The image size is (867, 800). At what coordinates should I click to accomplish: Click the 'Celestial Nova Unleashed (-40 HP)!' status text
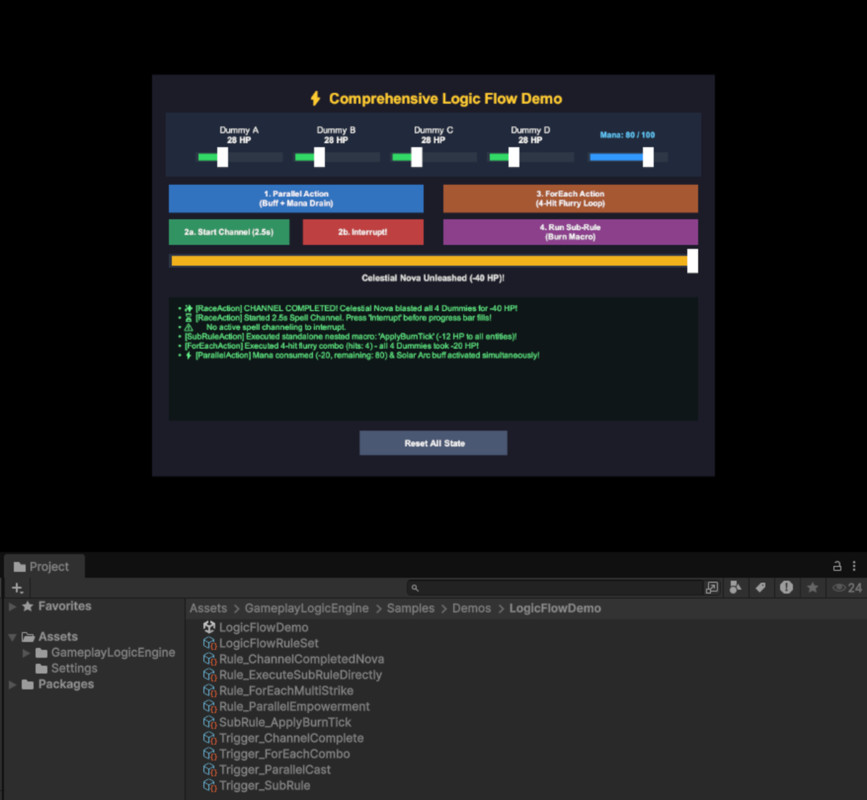433,278
